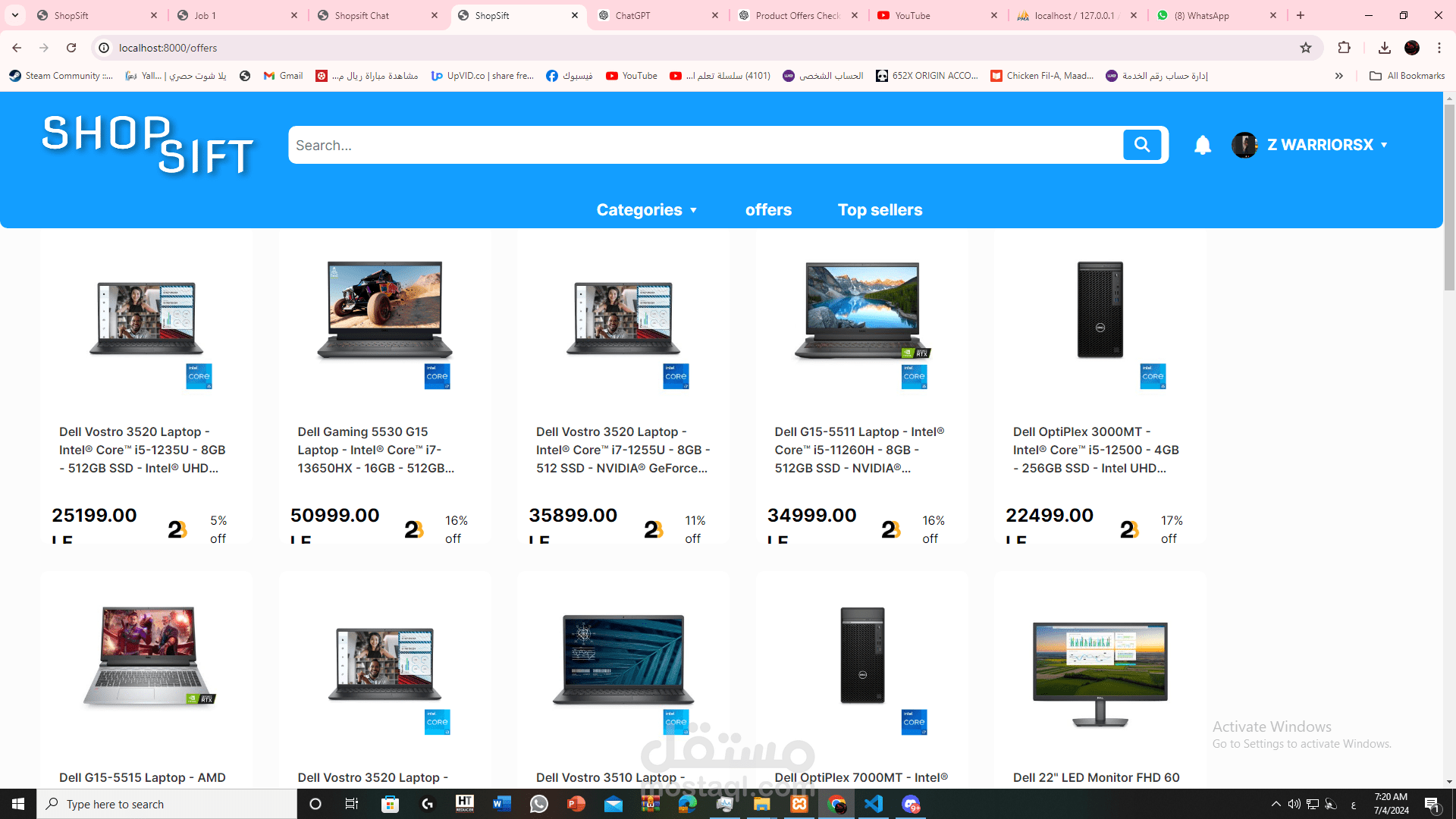The height and width of the screenshot is (819, 1456).
Task: Click the Dell OptiPlex 3000MT tower image
Action: (1100, 309)
